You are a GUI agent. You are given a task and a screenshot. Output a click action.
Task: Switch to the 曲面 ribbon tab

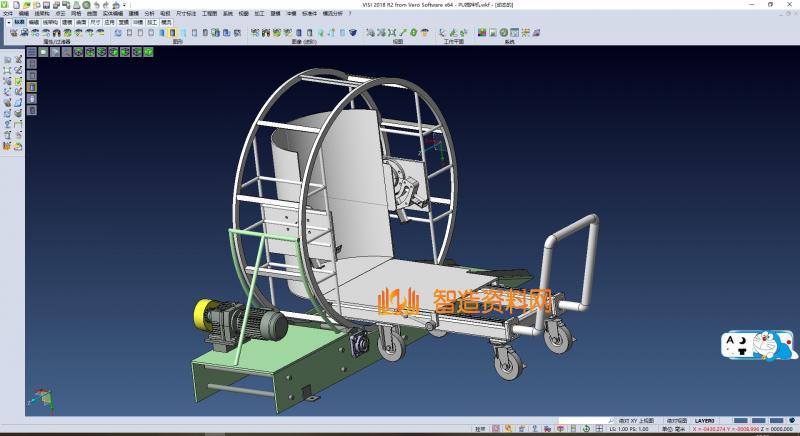(x=81, y=21)
